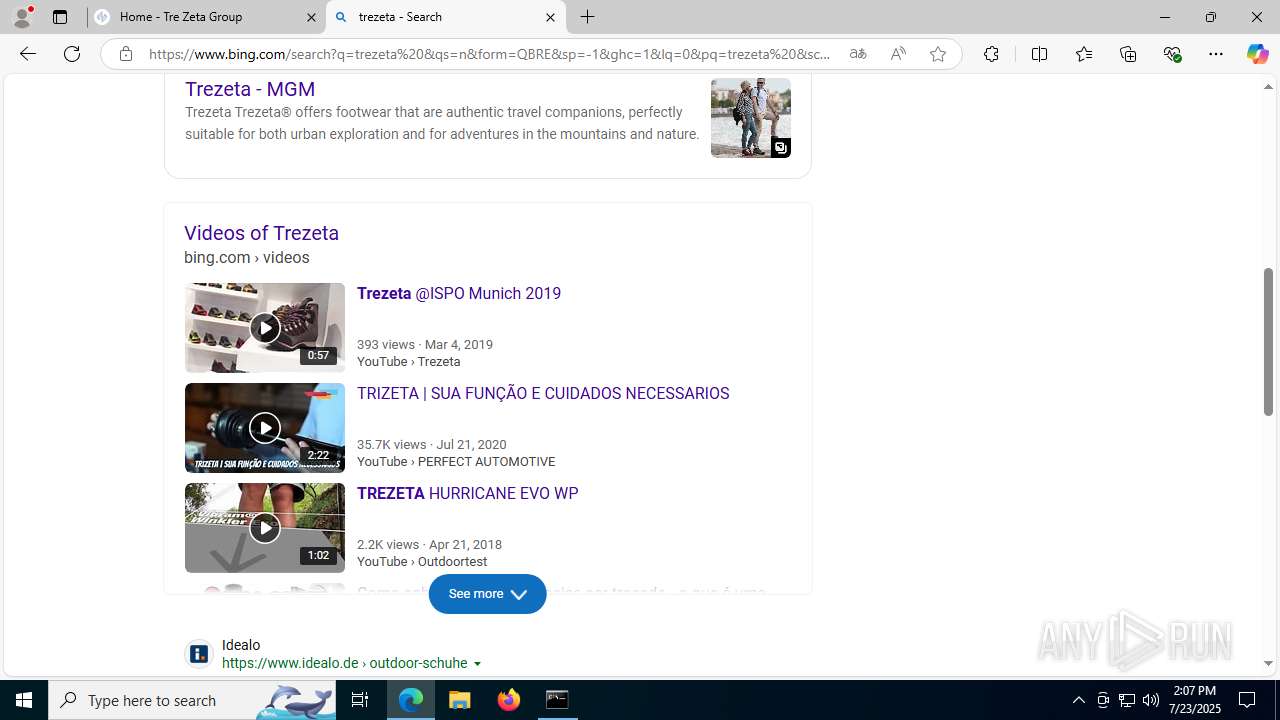
Task: Open the idealo.de outdoor-schuhe URL link
Action: (x=344, y=663)
